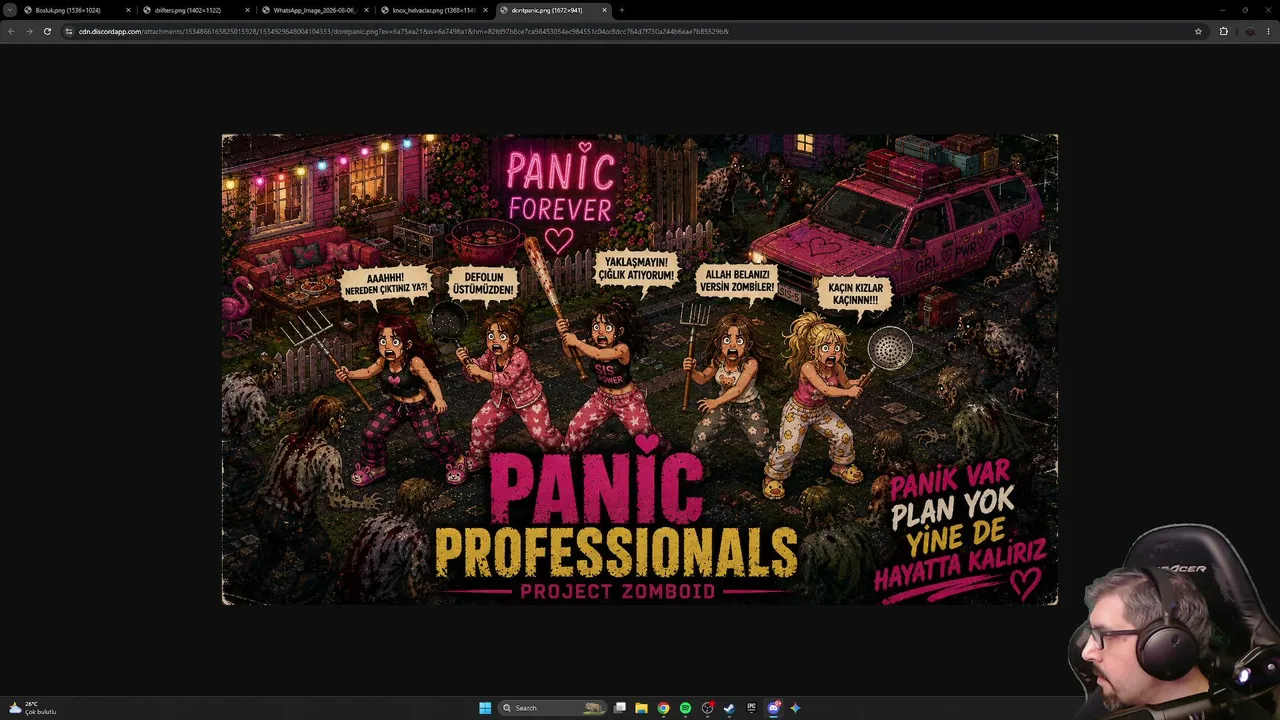Screen dimensions: 1280x720
Task: Go back to the previous page
Action: click(x=11, y=31)
